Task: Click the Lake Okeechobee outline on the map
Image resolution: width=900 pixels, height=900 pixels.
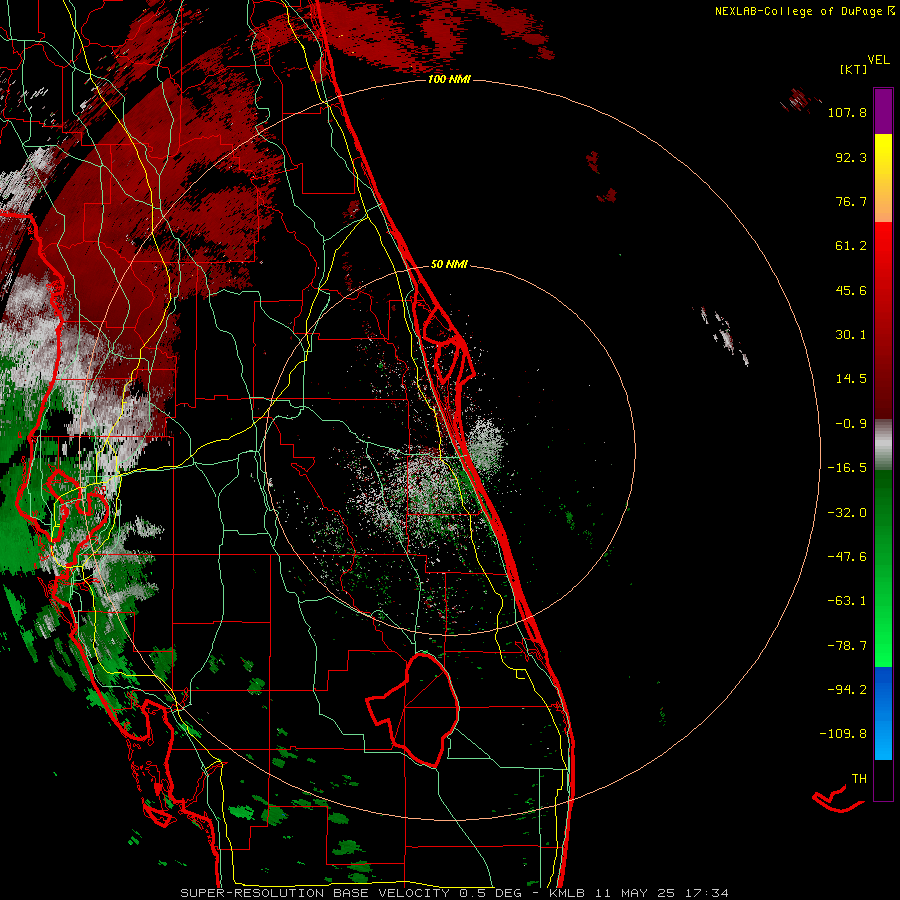Action: coord(413,709)
